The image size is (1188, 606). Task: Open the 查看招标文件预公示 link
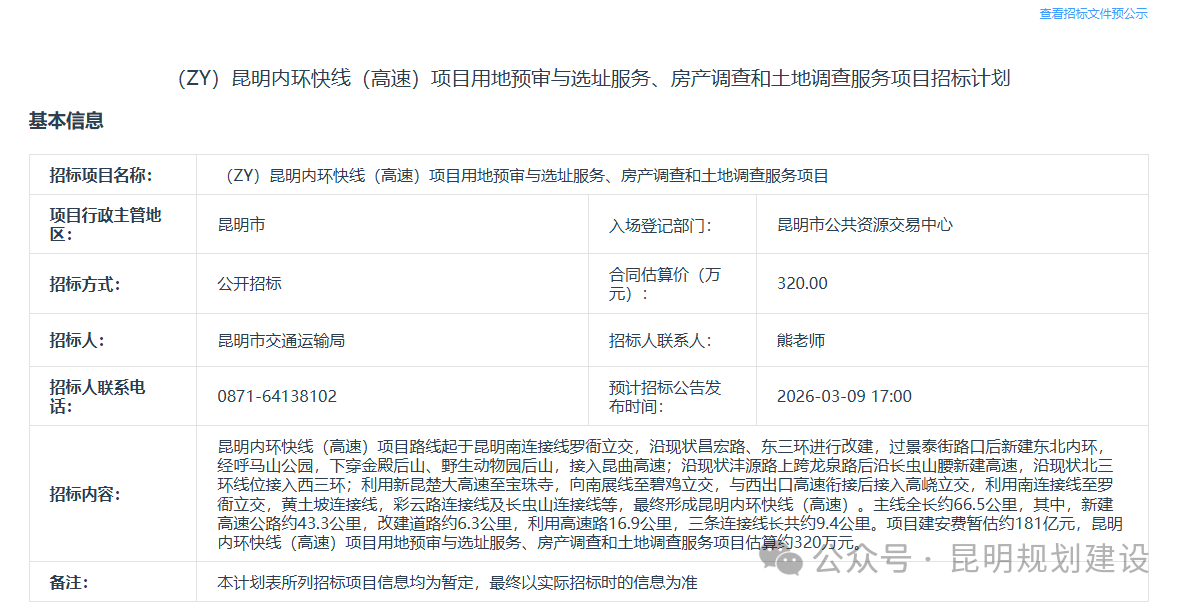click(x=1093, y=14)
